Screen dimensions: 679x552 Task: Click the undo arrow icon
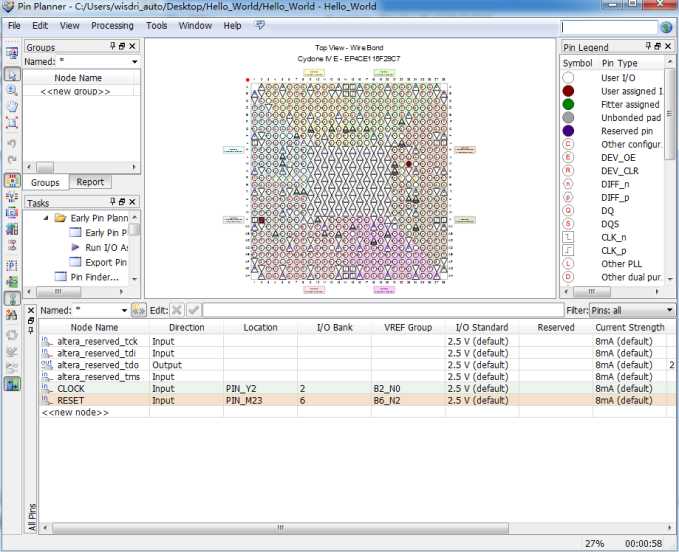tap(12, 144)
